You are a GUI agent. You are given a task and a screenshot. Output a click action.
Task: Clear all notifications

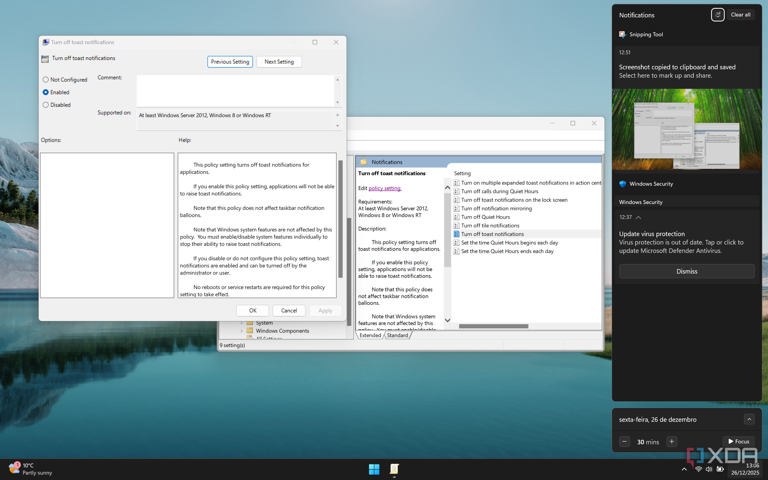pyautogui.click(x=740, y=15)
